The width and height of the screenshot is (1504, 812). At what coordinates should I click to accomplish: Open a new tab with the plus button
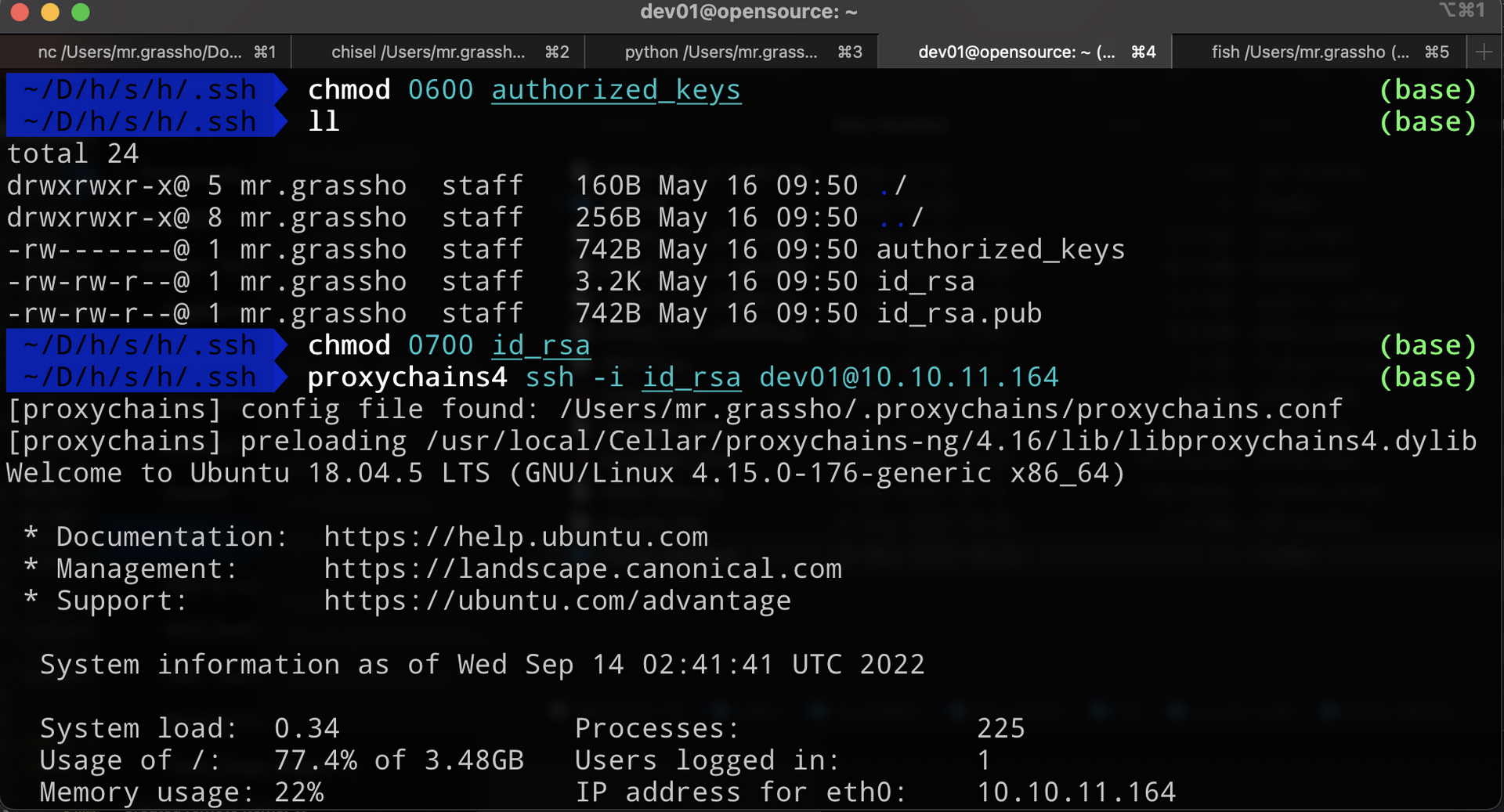pos(1484,52)
